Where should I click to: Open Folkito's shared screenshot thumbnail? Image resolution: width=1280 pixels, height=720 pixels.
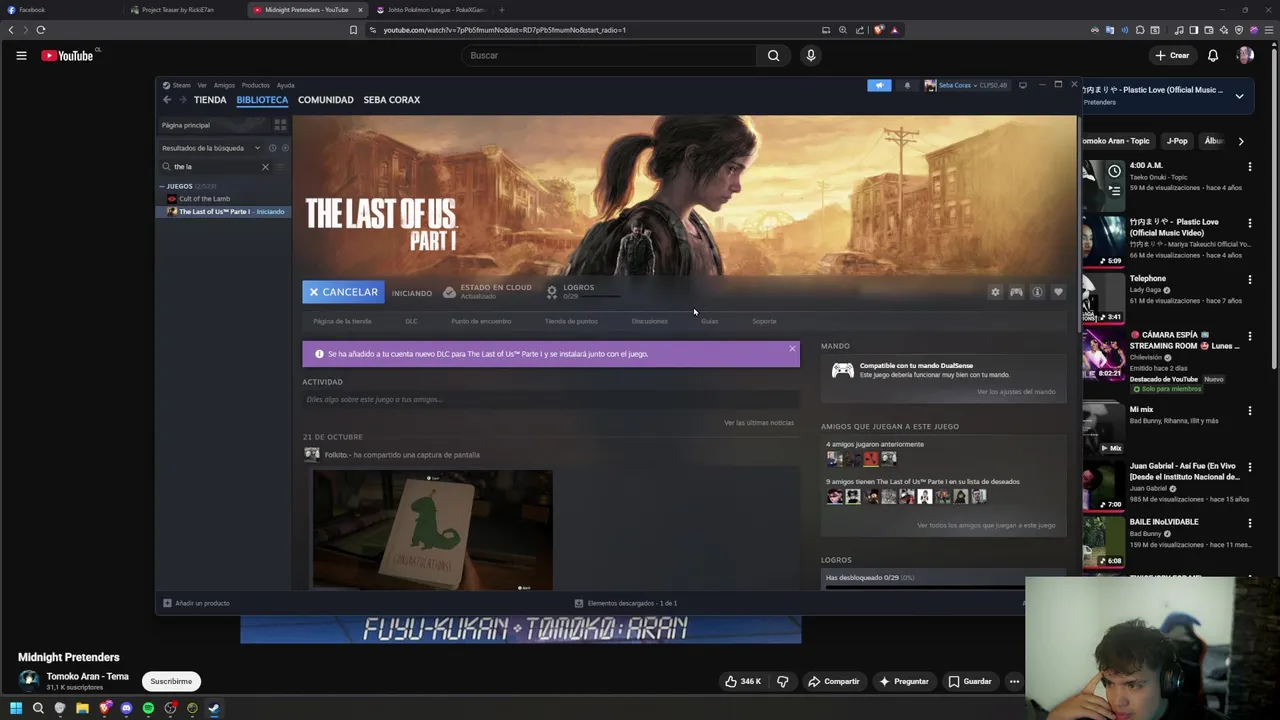click(x=432, y=529)
